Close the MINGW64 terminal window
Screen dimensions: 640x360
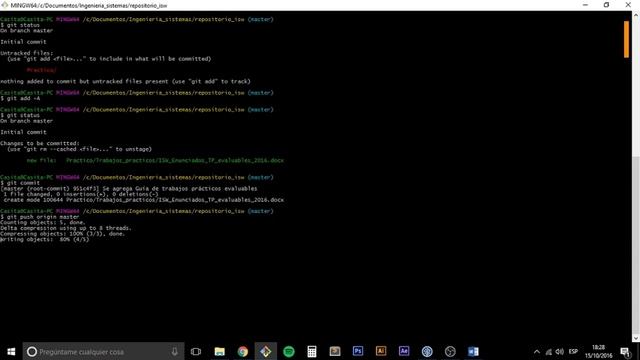(x=628, y=5)
